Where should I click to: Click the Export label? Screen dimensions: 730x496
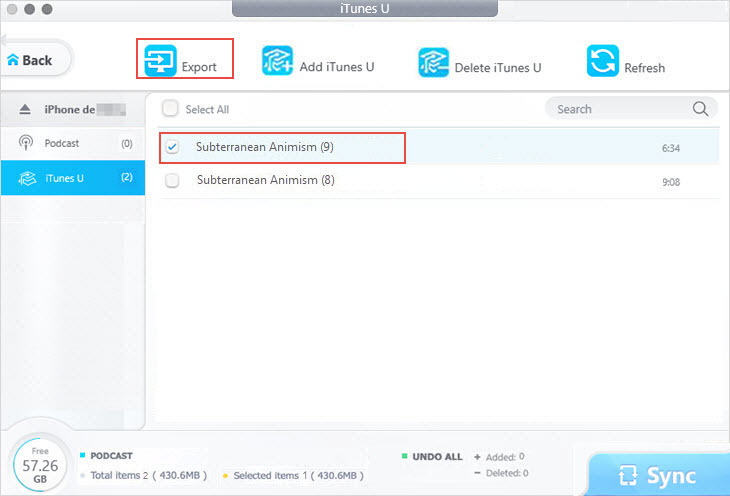click(199, 67)
